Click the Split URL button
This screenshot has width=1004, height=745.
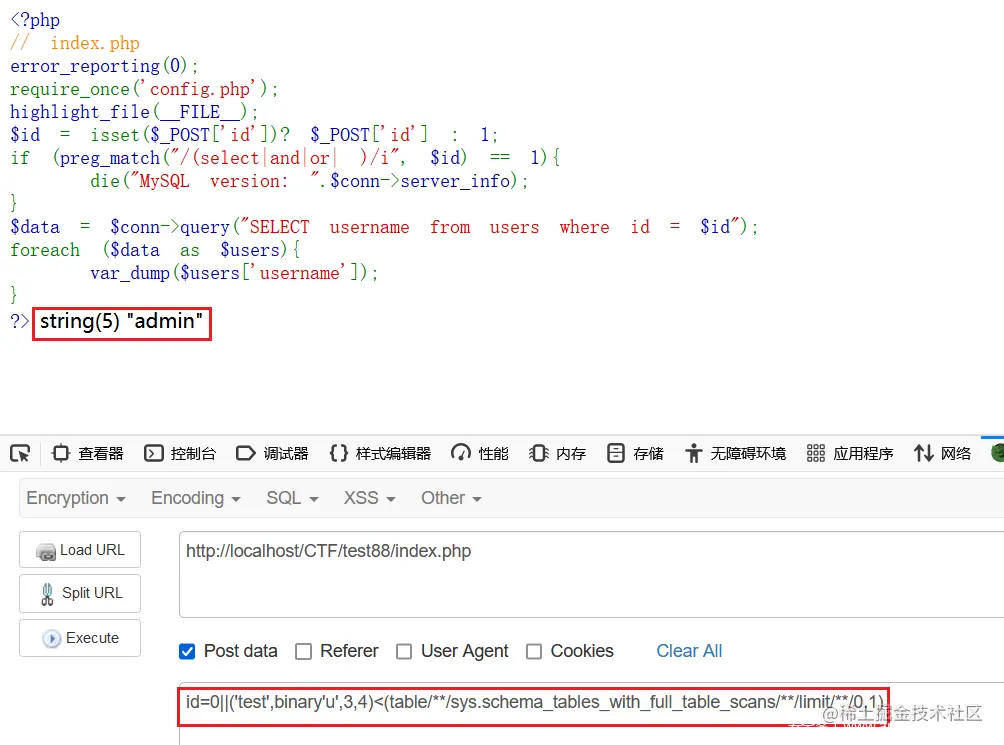point(80,593)
